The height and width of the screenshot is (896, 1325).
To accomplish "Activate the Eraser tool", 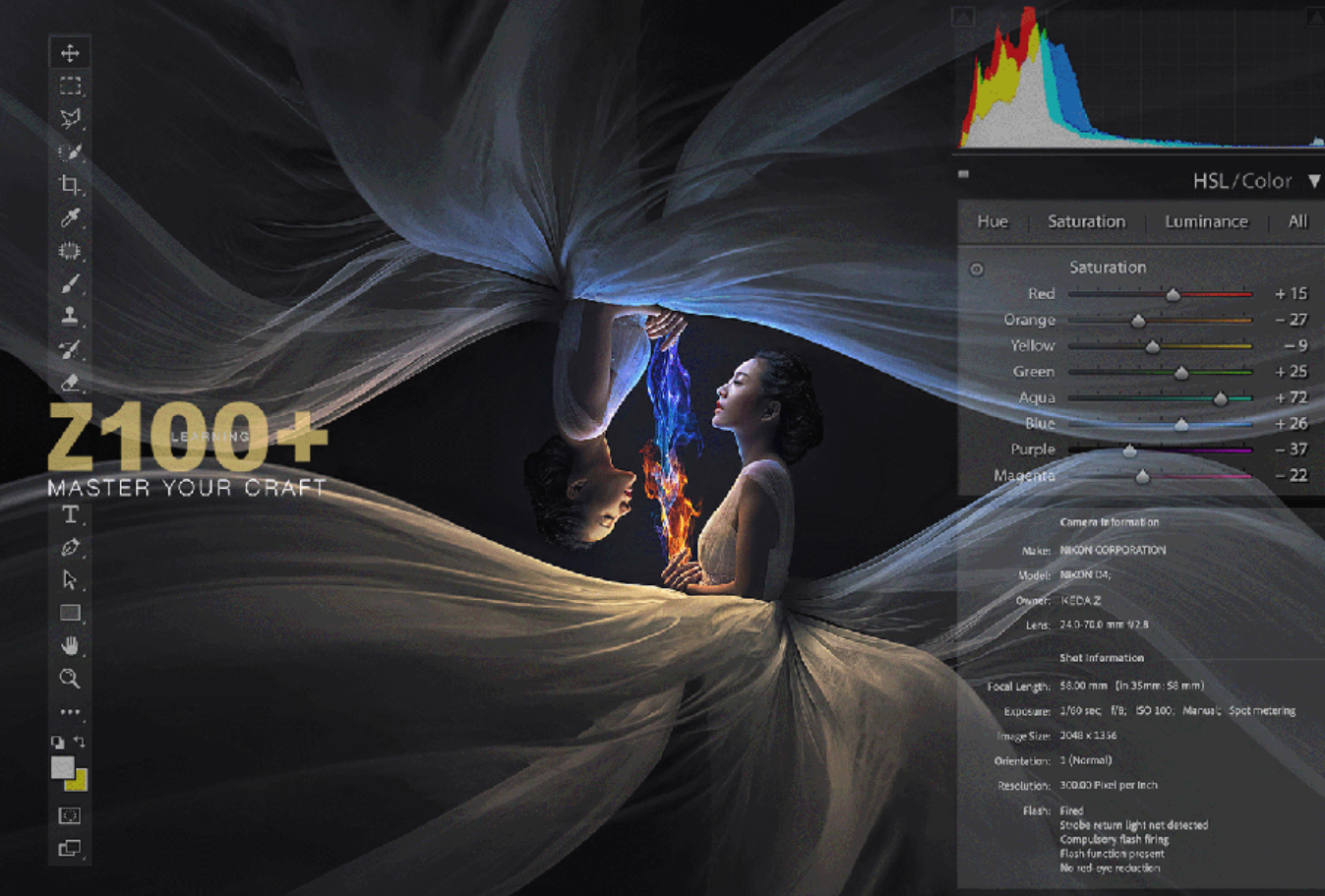I will [70, 382].
